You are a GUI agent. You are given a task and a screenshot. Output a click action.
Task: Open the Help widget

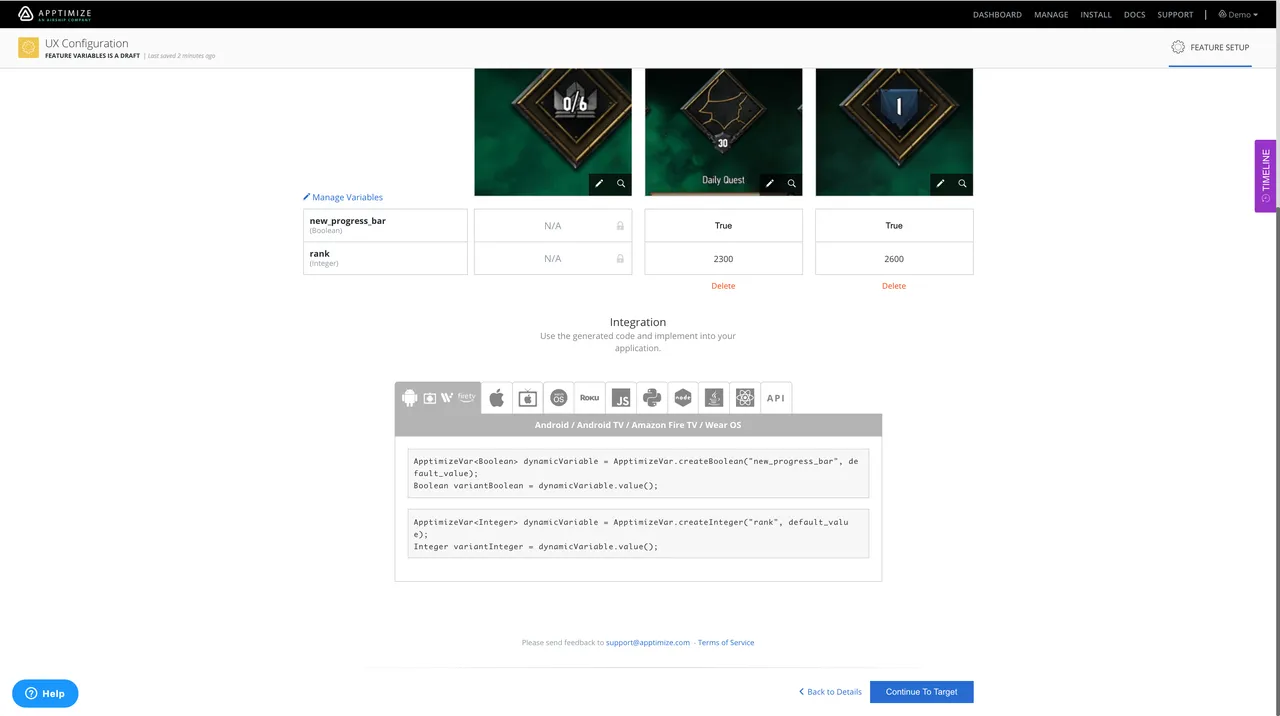[x=45, y=693]
